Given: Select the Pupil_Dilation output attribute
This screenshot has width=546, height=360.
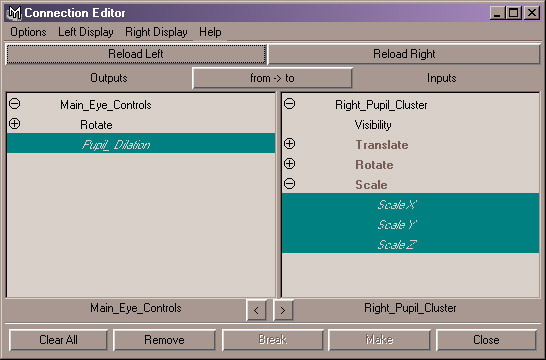Looking at the screenshot, I should tap(141, 143).
